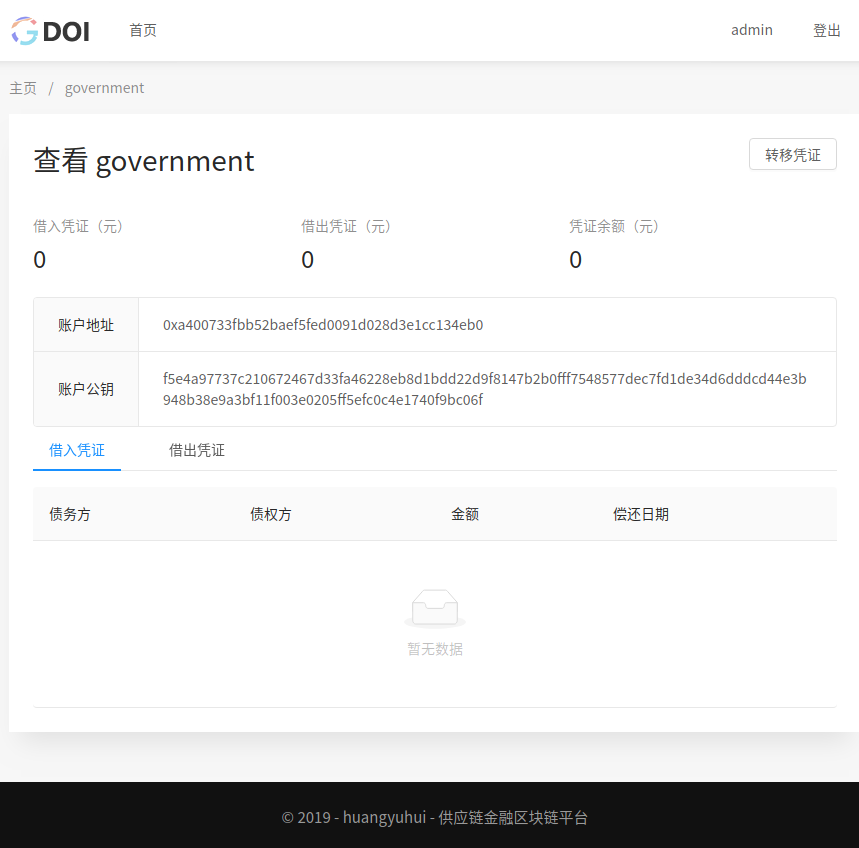Click the 暂无数据 empty text
The height and width of the screenshot is (848, 859).
[435, 649]
